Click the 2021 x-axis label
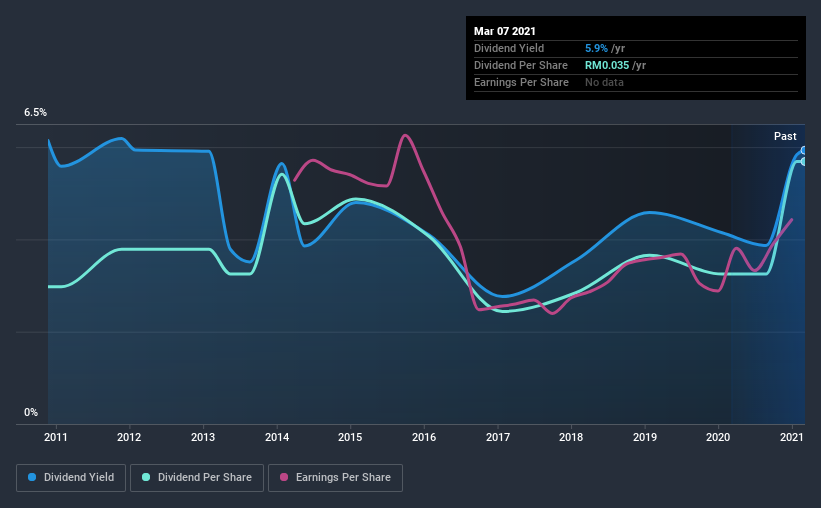 coord(792,437)
